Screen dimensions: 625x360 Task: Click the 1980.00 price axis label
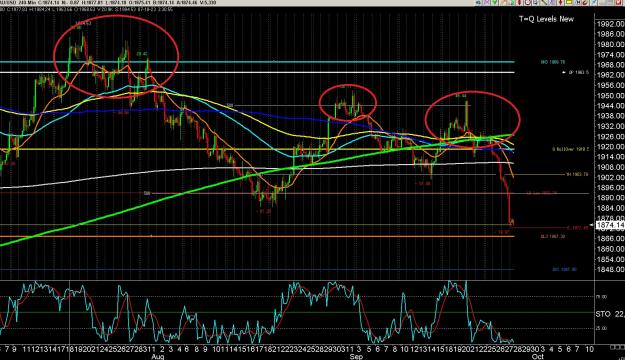pos(610,44)
